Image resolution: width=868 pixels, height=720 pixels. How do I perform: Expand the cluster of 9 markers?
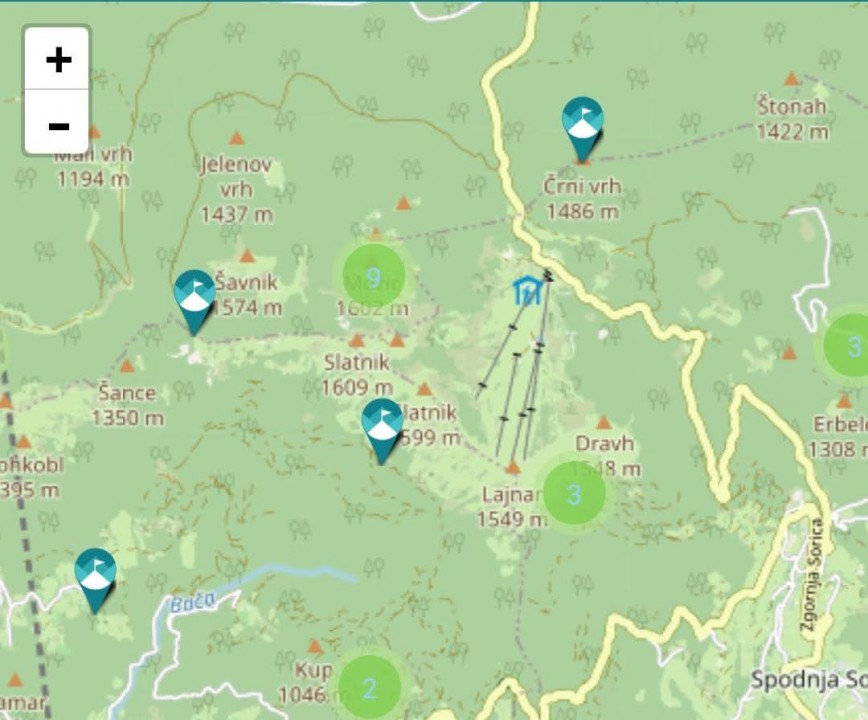click(374, 275)
